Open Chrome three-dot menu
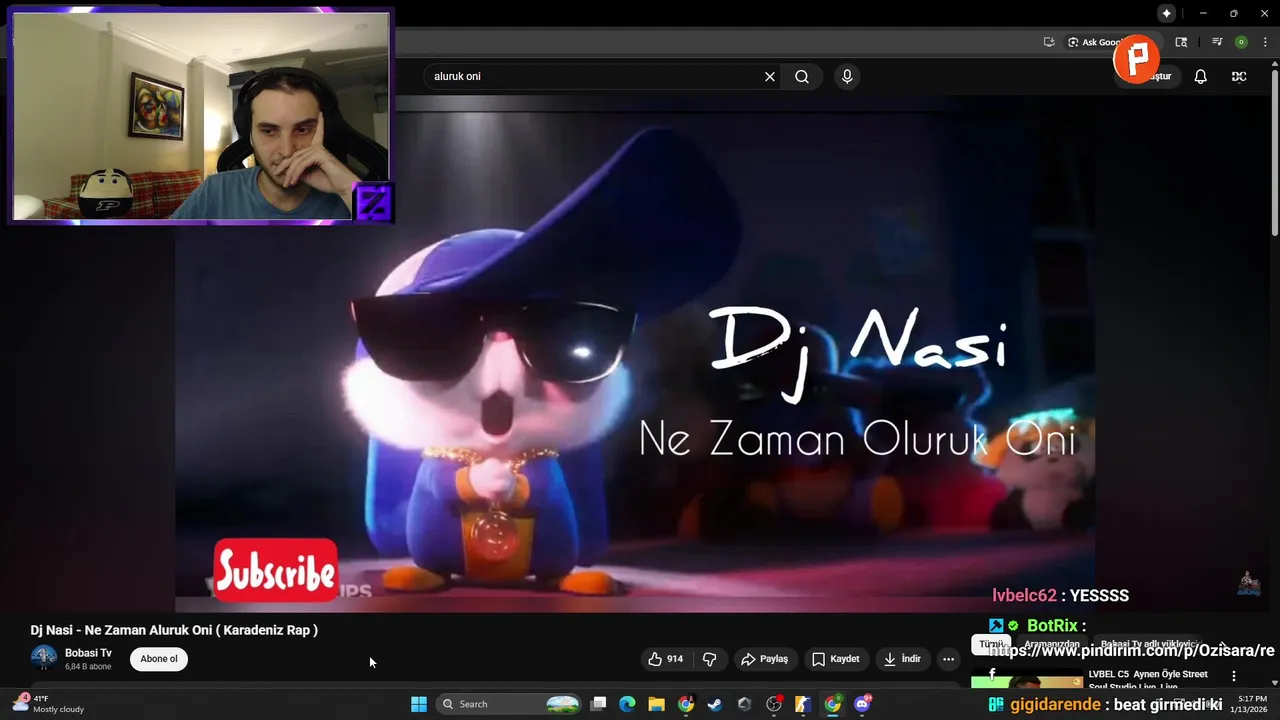The width and height of the screenshot is (1280, 720). [1265, 42]
